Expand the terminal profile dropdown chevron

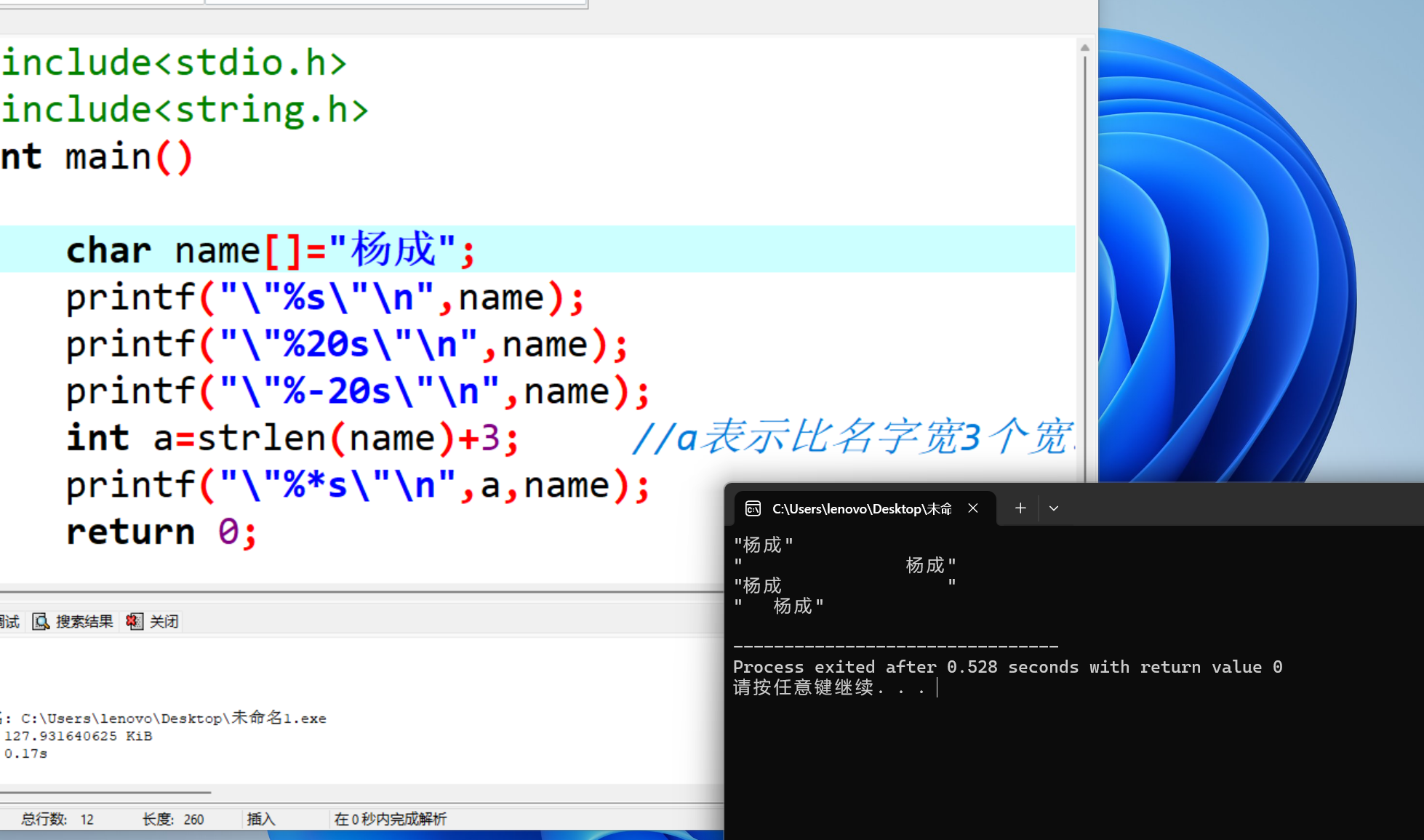tap(1054, 508)
